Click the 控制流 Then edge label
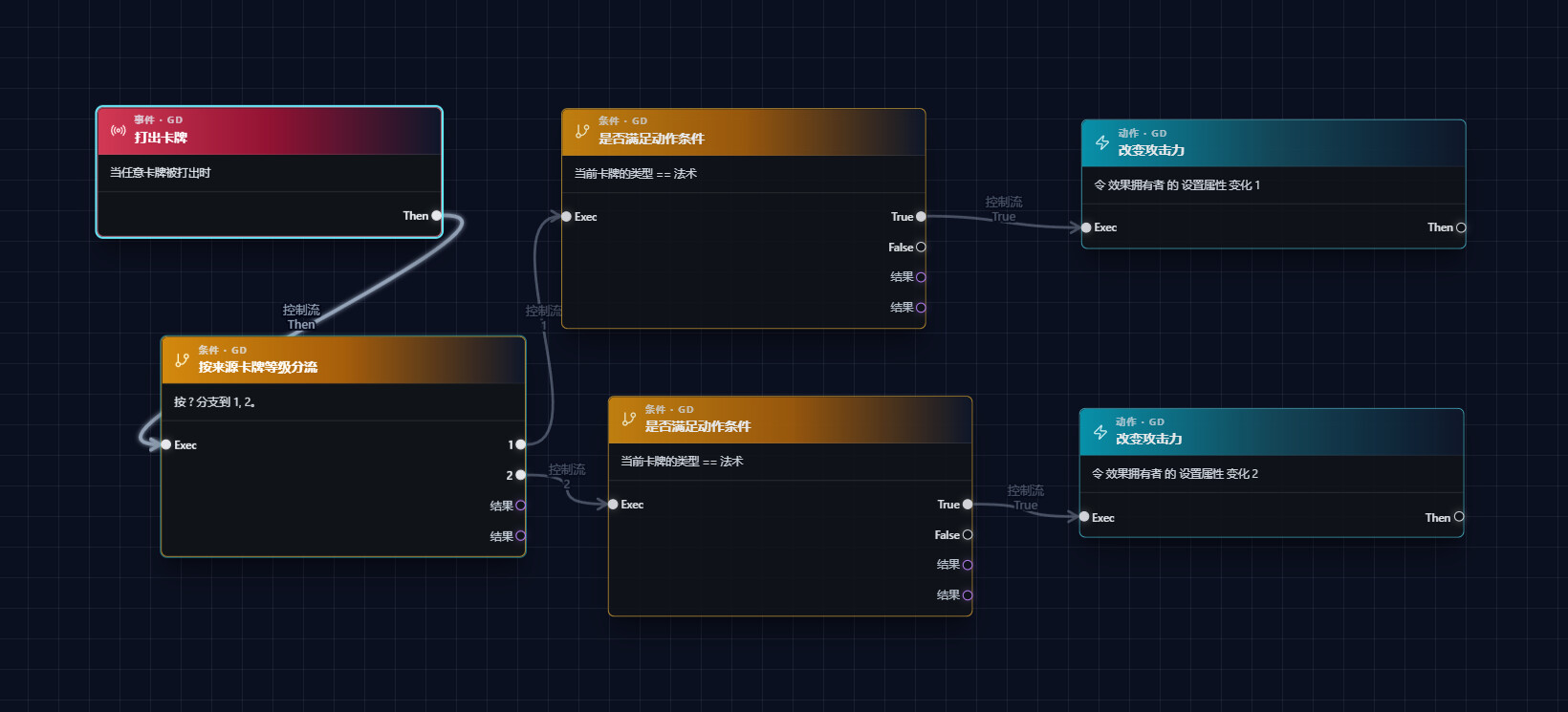 (301, 317)
